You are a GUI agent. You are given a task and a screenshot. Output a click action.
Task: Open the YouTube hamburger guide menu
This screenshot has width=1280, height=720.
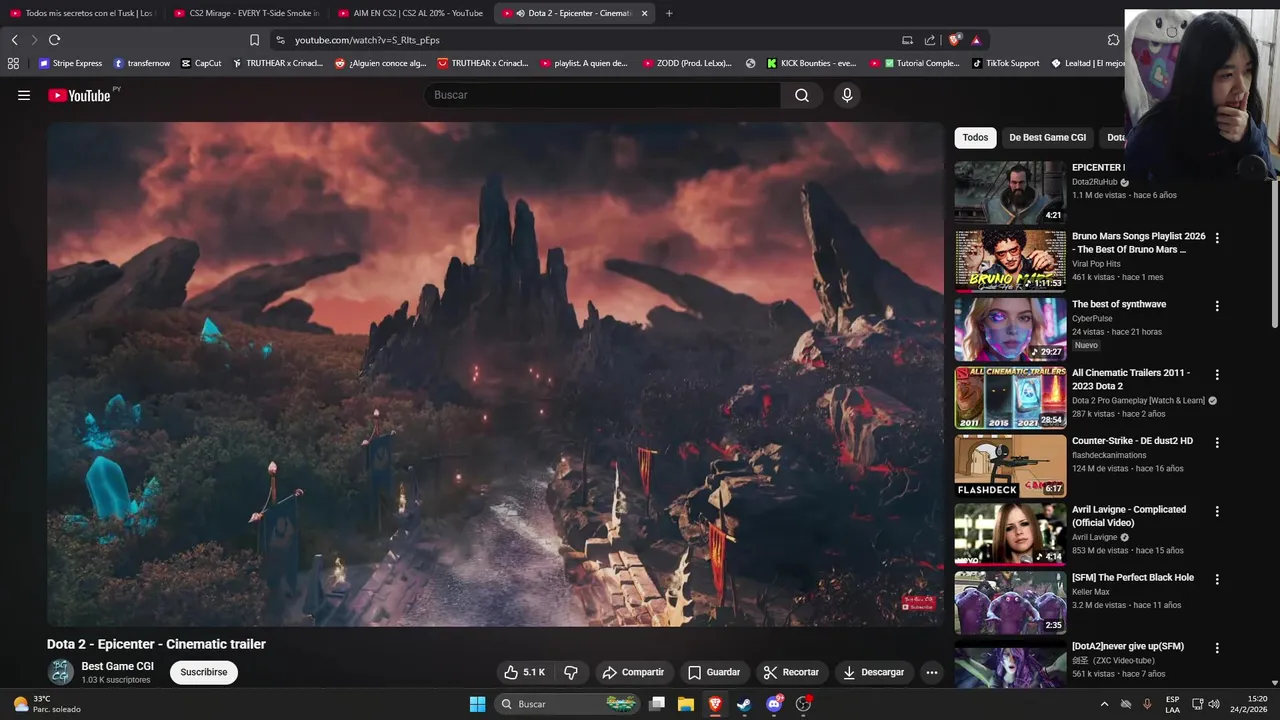pyautogui.click(x=24, y=95)
